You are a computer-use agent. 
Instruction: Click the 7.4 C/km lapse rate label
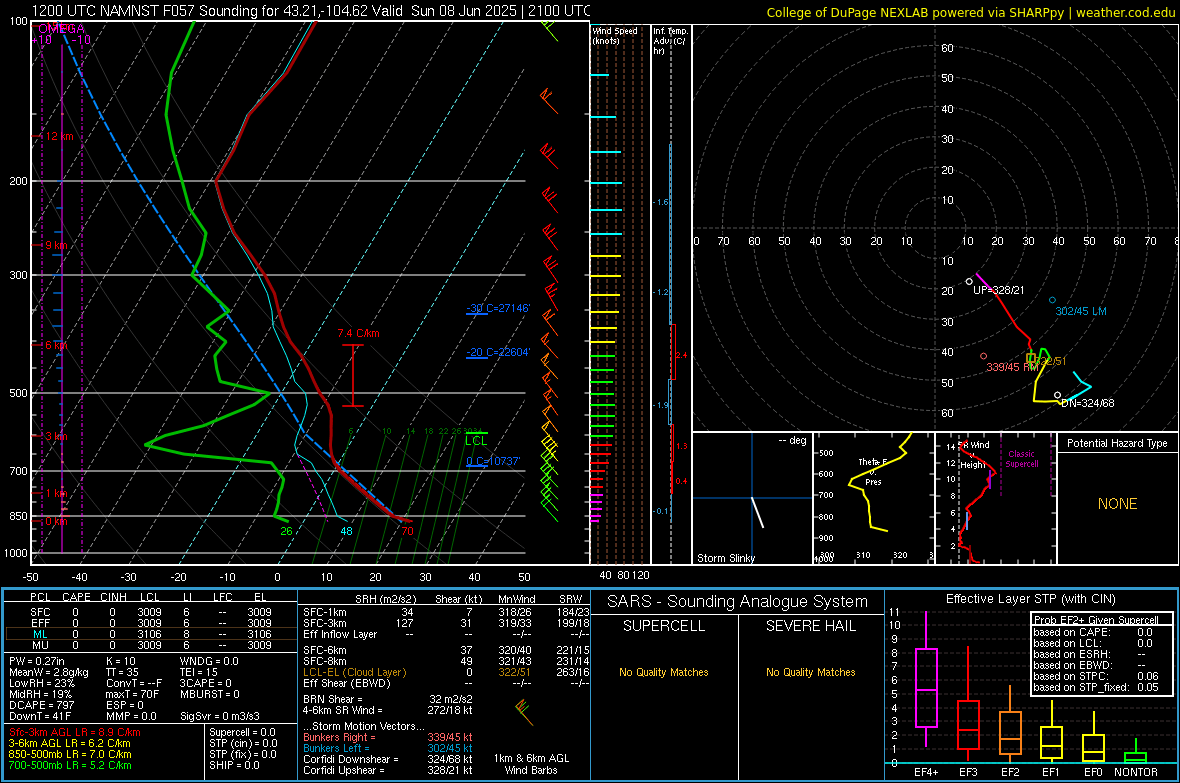pos(358,333)
